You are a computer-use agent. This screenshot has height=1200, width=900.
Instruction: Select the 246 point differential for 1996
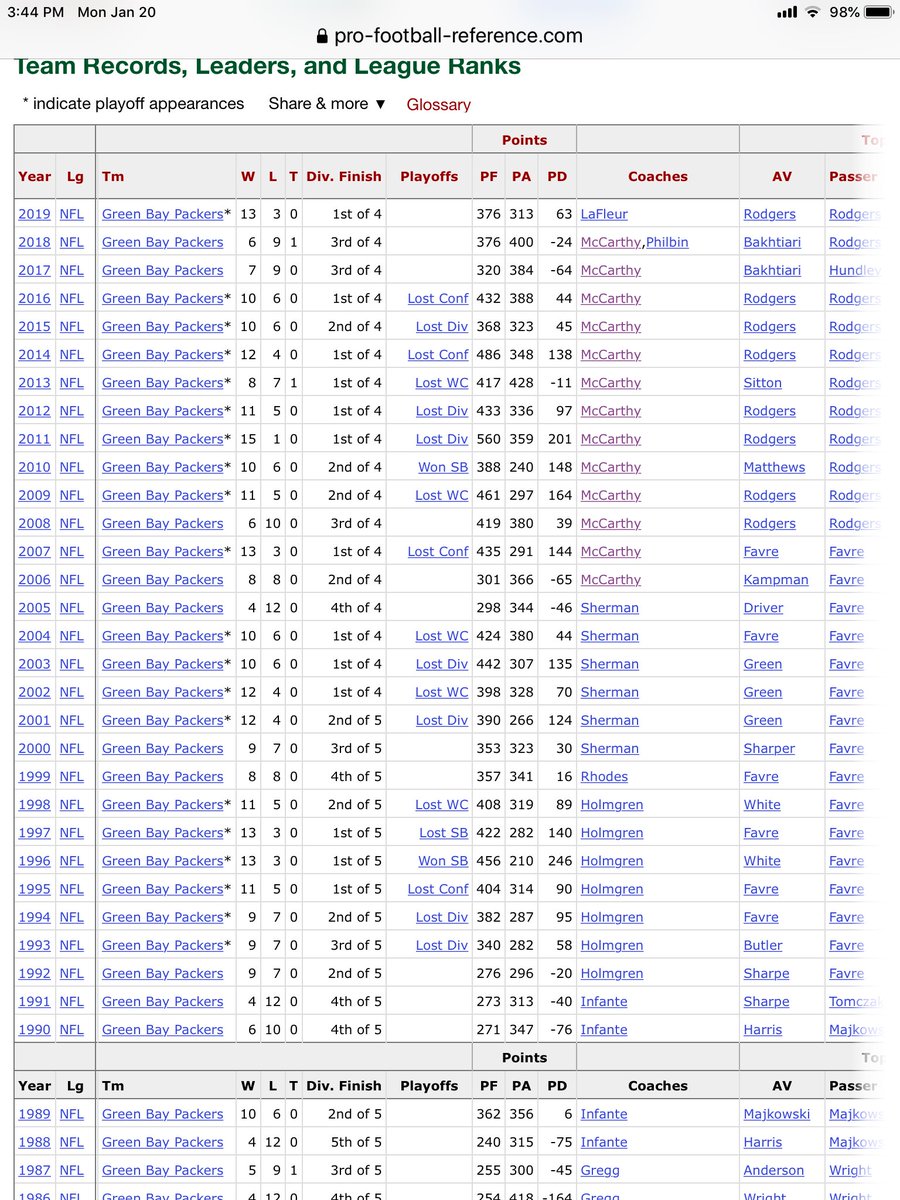pyautogui.click(x=557, y=861)
